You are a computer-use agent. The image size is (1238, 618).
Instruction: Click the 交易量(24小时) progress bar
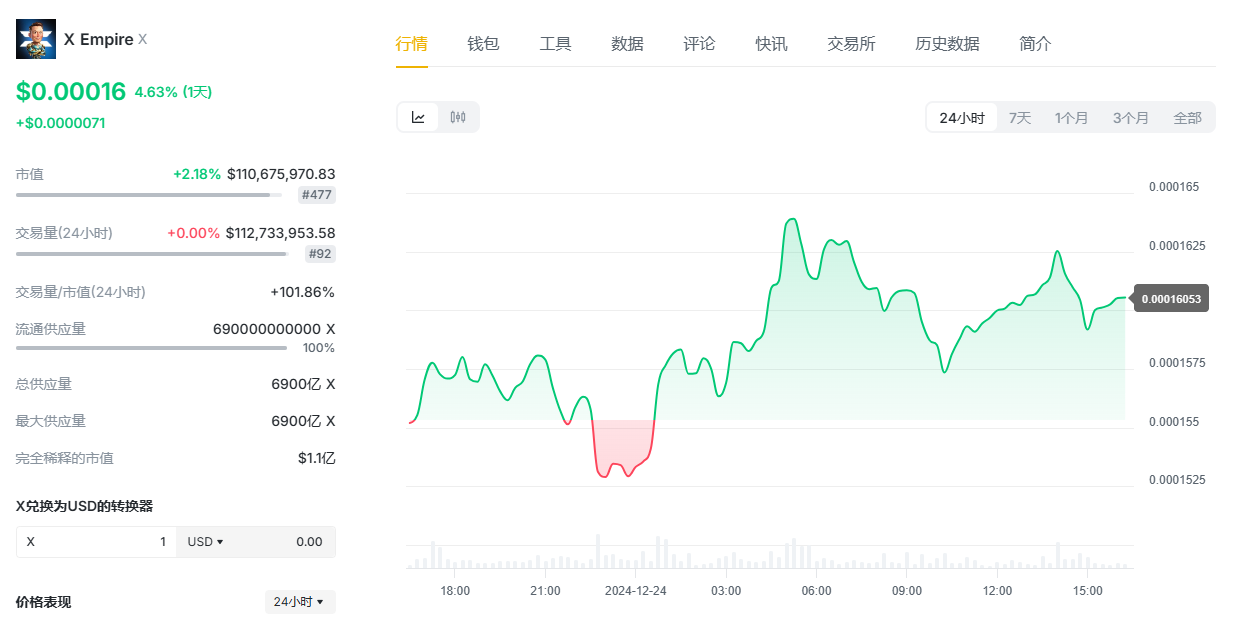[152, 254]
